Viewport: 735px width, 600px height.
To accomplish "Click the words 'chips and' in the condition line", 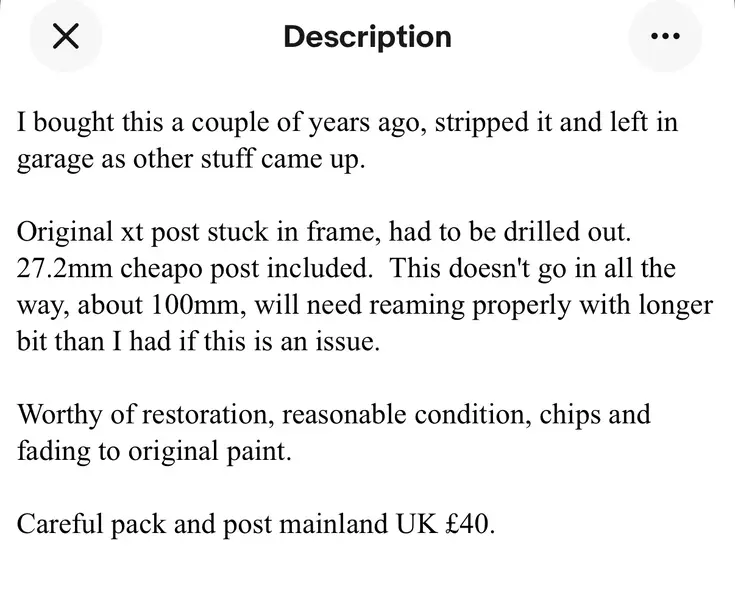I will [595, 414].
